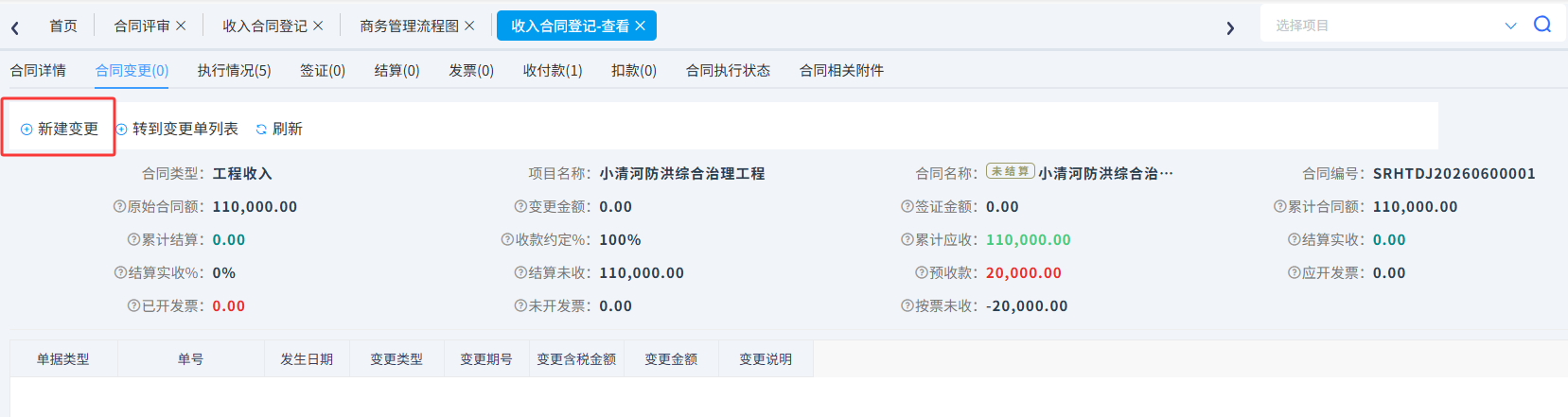The width and height of the screenshot is (1568, 417).
Task: Click contract number SRHTDJ20260600001
Action: point(1454,173)
